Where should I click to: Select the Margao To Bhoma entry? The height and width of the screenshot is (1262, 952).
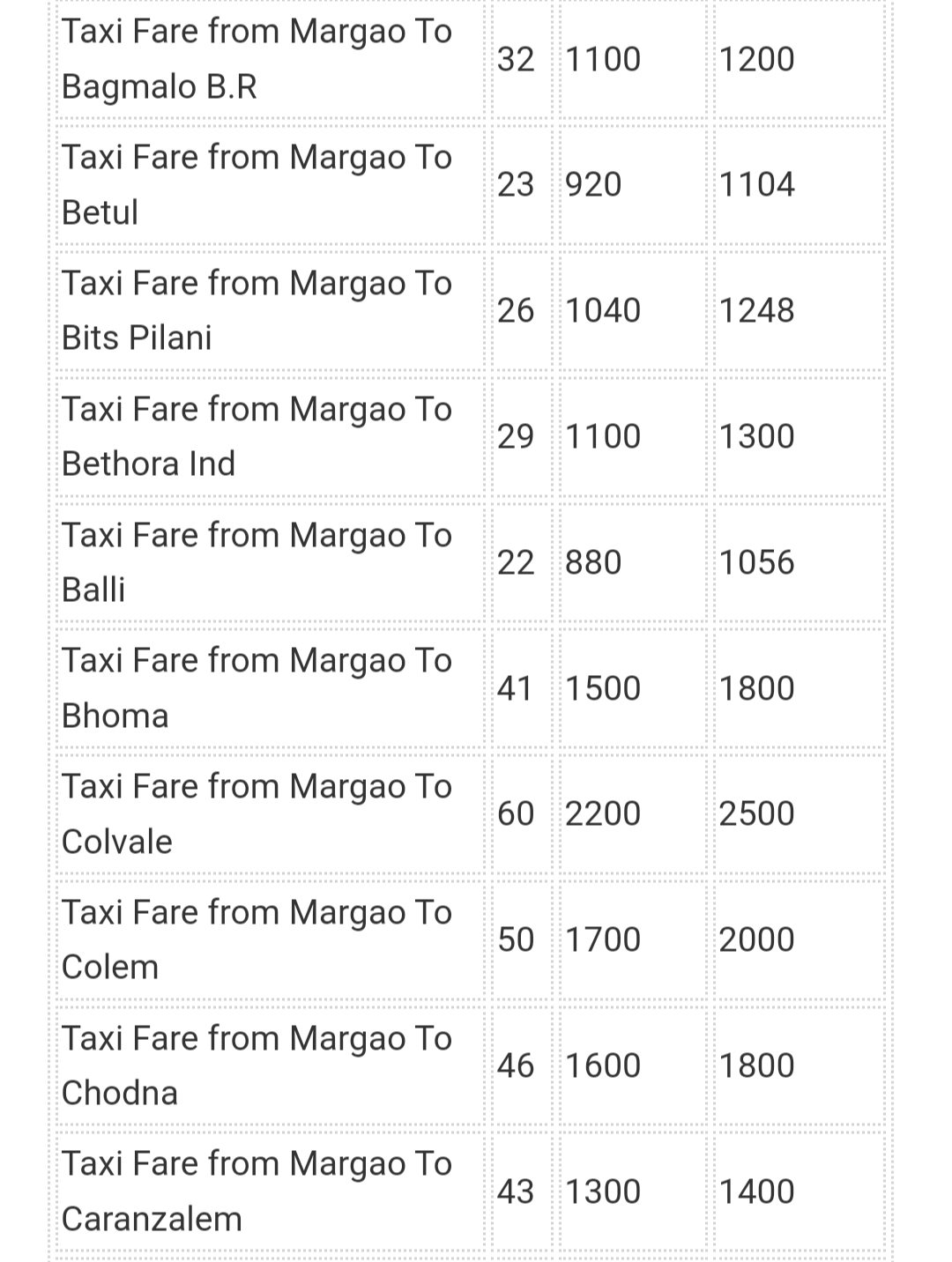471,688
